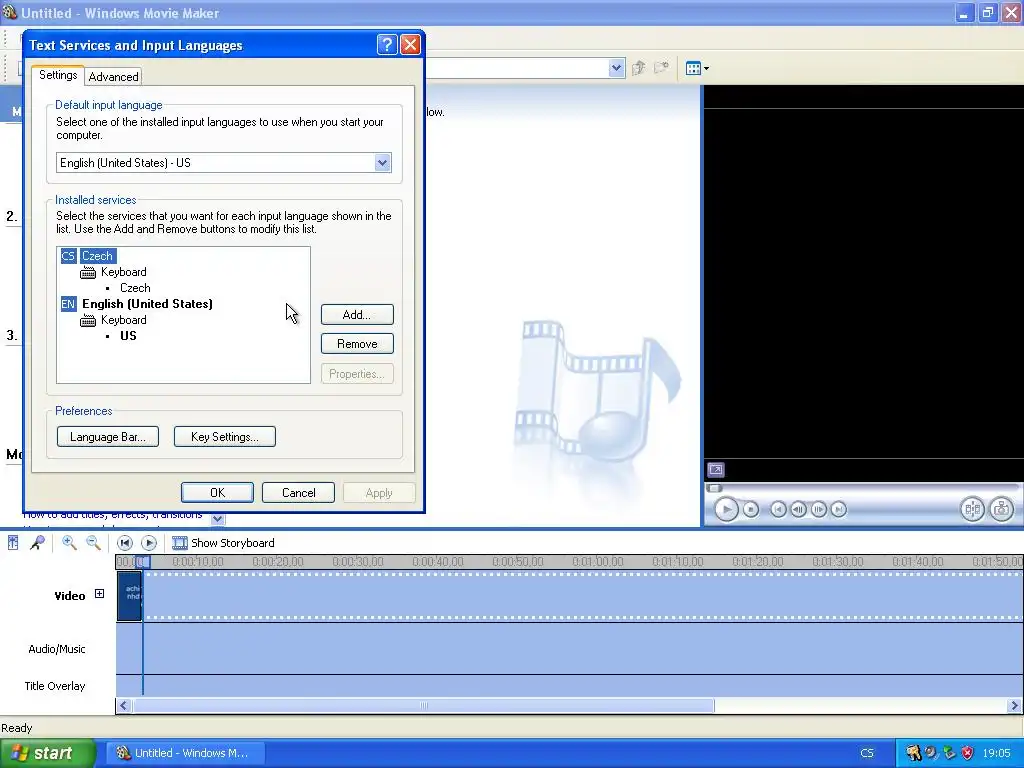This screenshot has width=1024, height=768.
Task: Open Key Settings... dialog
Action: tap(225, 437)
